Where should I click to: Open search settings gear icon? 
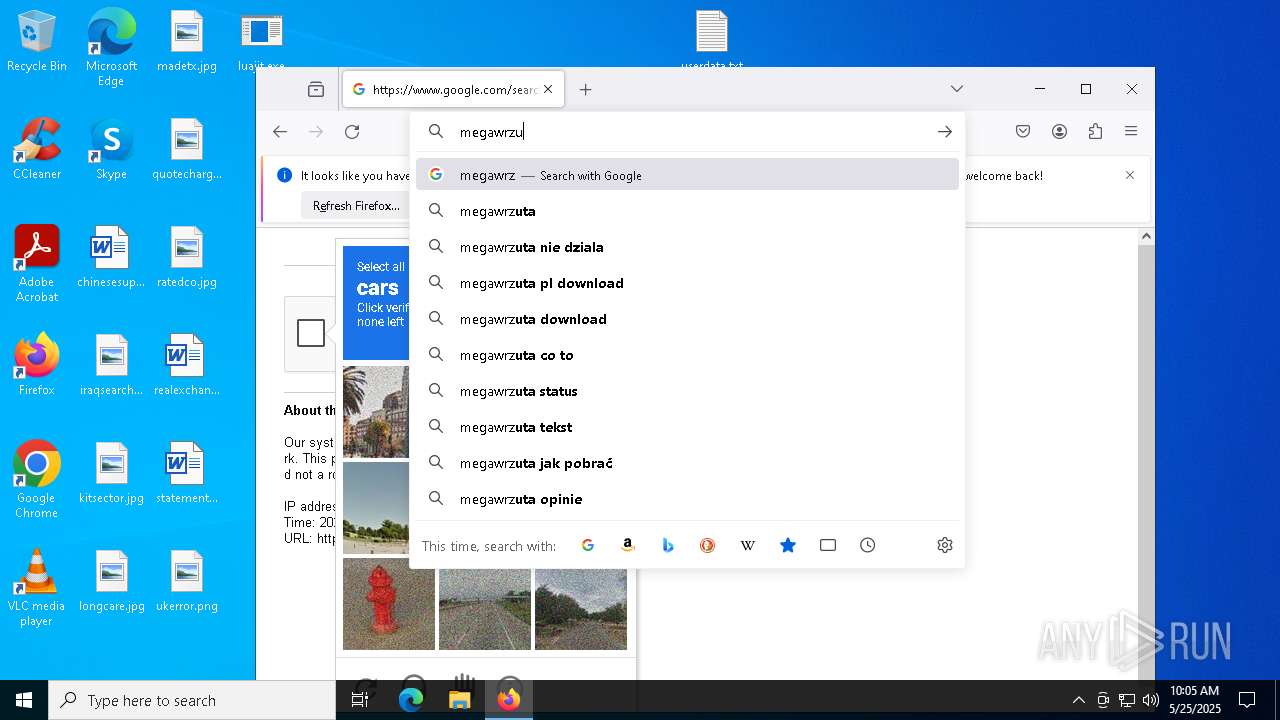point(945,545)
